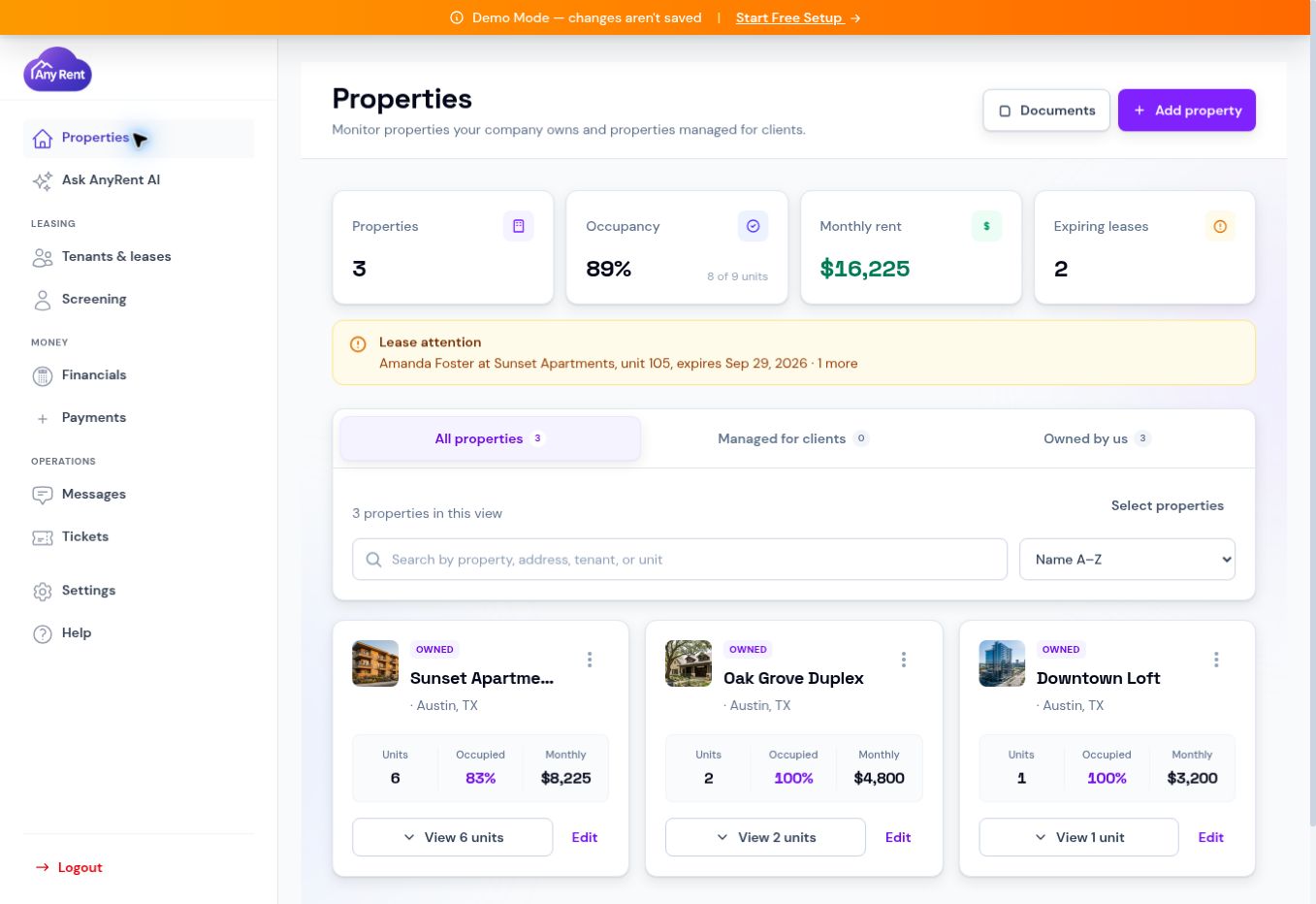Click the Lease attention alert icon
1316x904 pixels.
pos(358,343)
